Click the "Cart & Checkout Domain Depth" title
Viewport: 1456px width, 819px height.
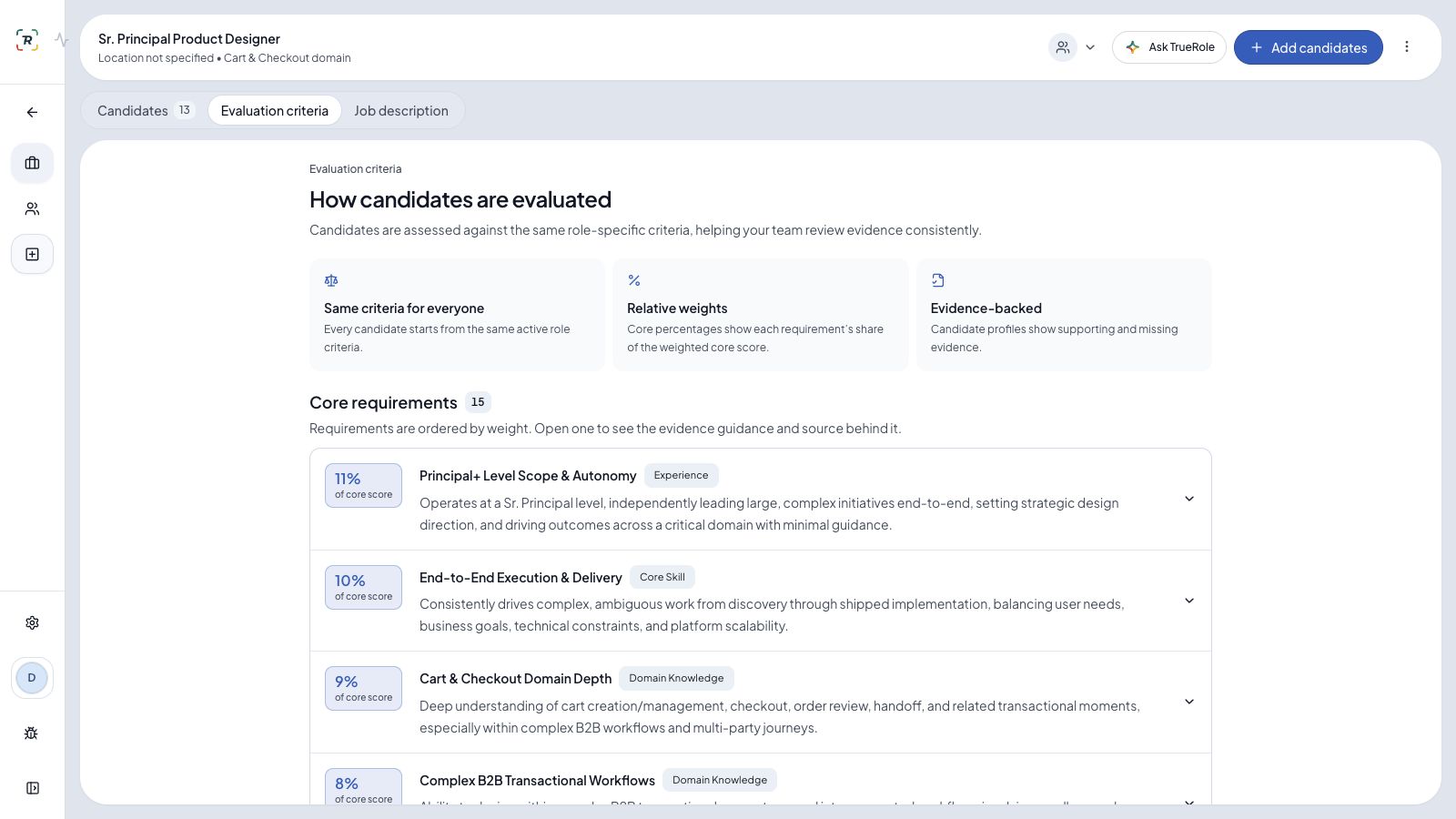point(515,679)
